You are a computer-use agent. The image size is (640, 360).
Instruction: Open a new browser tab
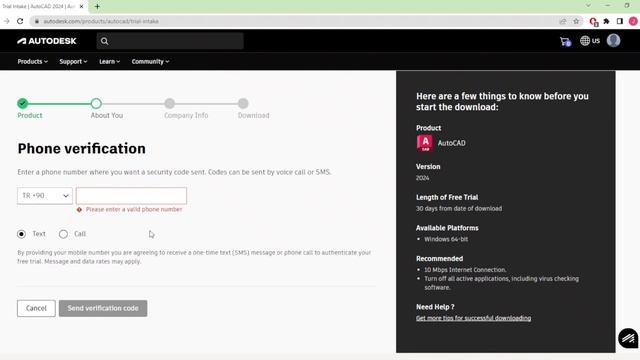click(97, 7)
